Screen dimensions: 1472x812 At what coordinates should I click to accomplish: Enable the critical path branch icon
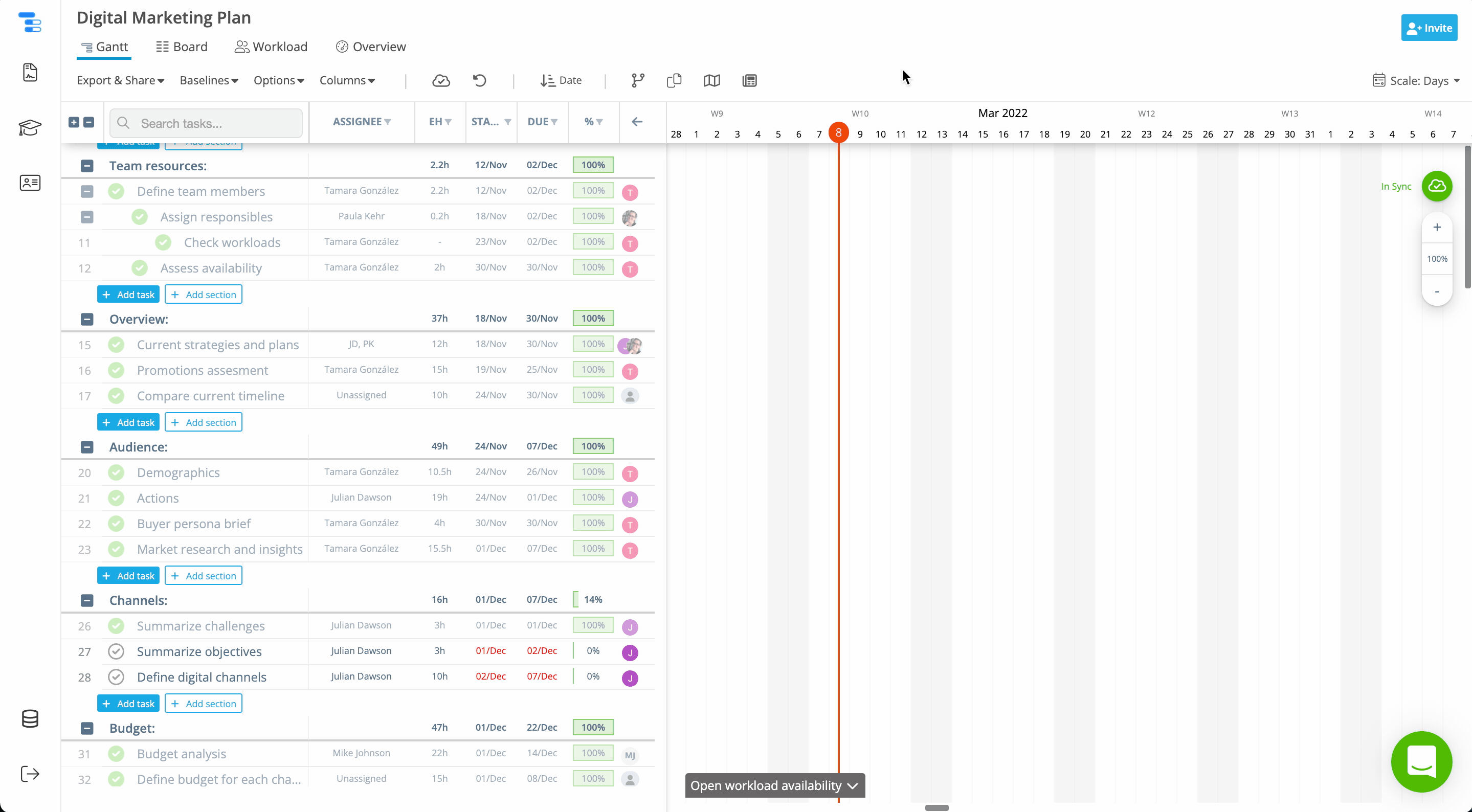pos(637,81)
